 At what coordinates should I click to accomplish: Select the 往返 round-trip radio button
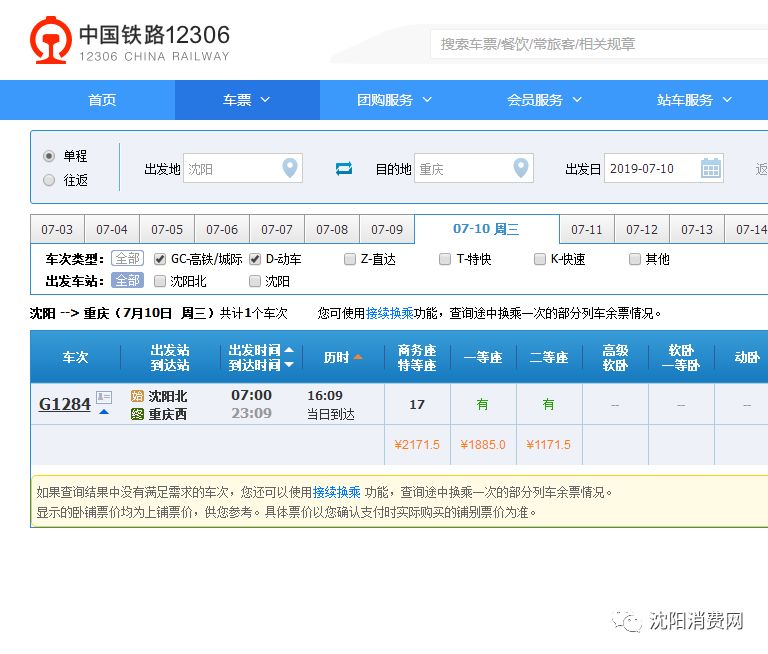49,180
